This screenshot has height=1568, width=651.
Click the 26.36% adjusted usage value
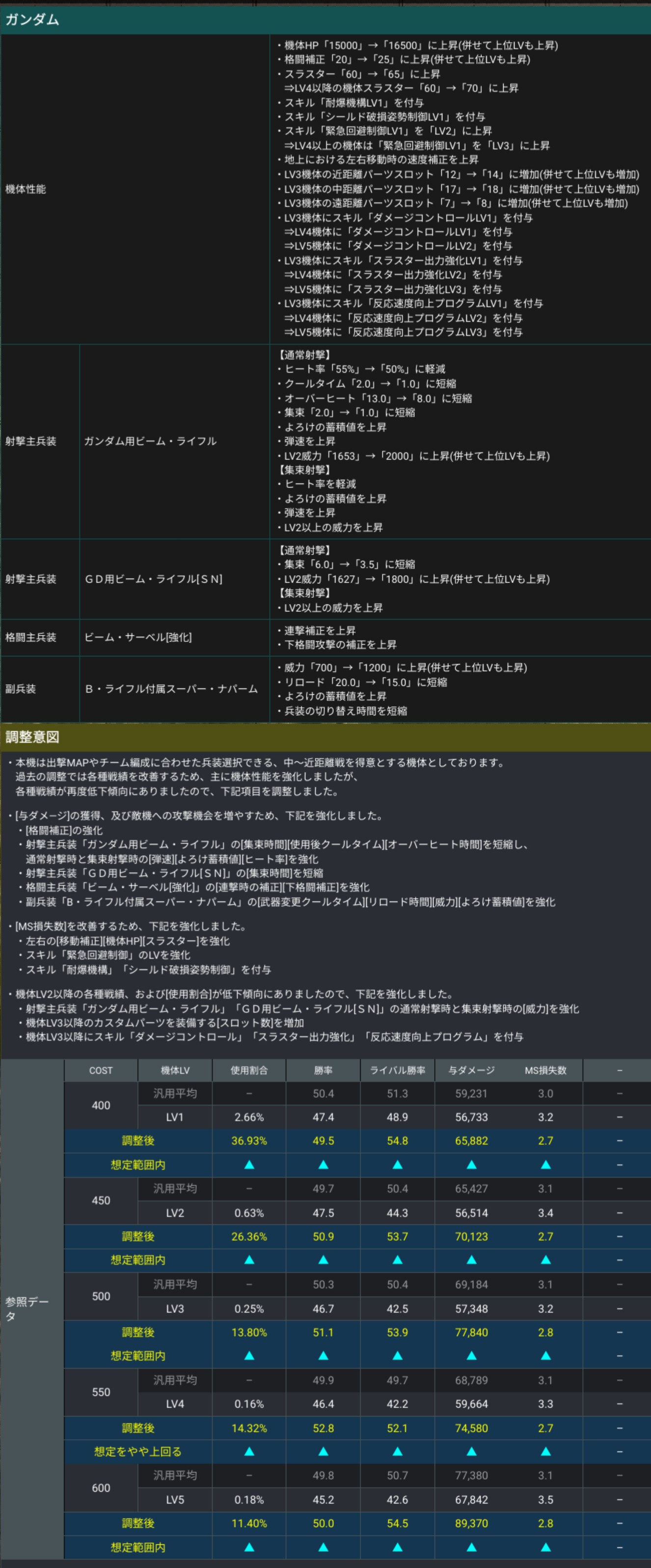249,1236
